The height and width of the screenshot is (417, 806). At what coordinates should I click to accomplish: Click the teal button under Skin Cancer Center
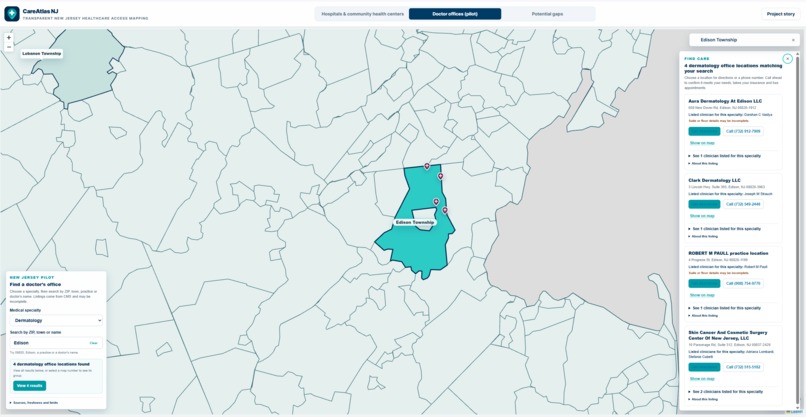[704, 367]
